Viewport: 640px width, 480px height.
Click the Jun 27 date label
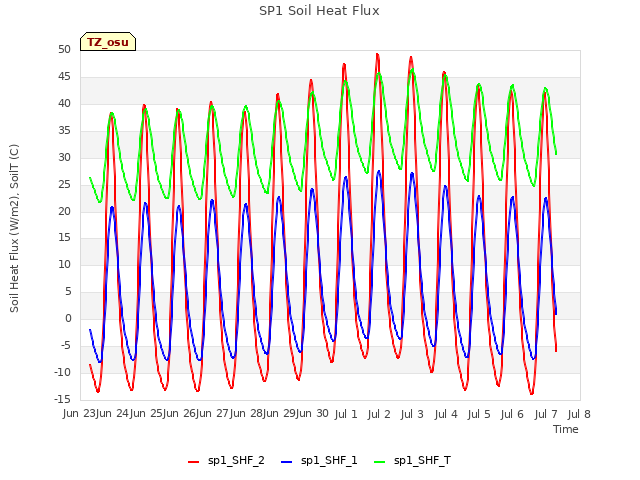[213, 414]
